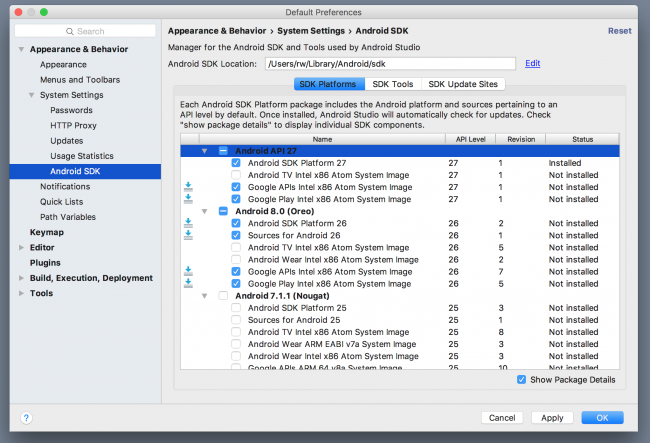Expand the Build, Execution, Deployment section
650x443 pixels.
pyautogui.click(x=21, y=278)
